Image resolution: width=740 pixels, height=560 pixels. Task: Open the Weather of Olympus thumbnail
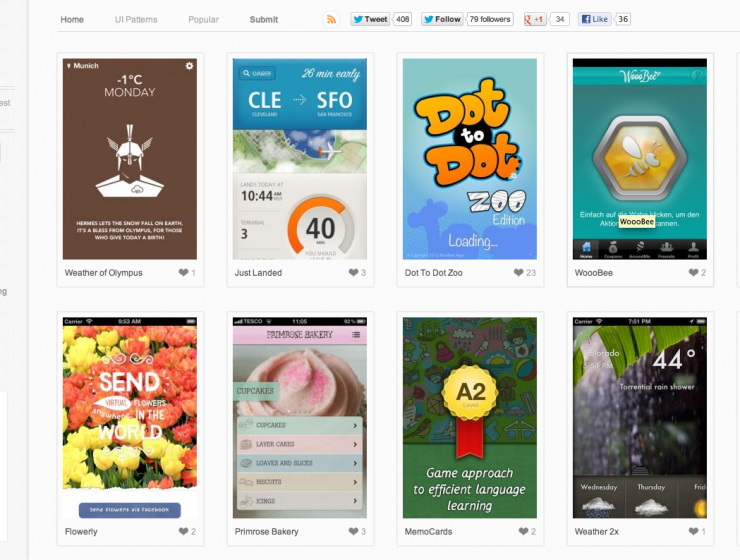(130, 159)
